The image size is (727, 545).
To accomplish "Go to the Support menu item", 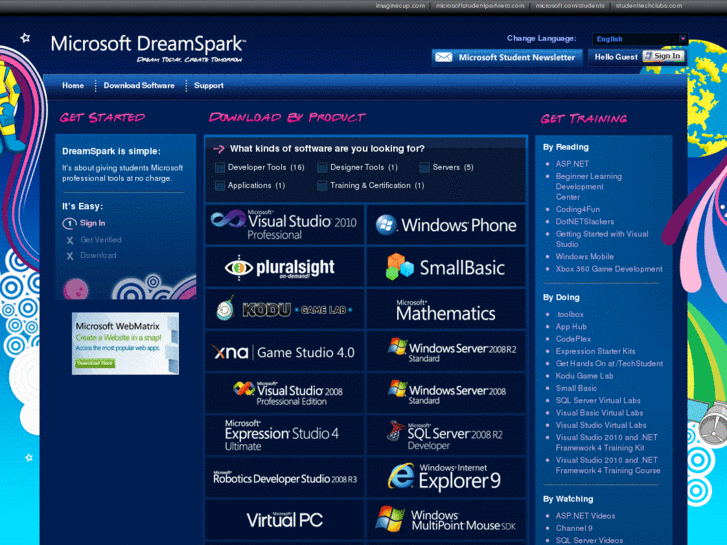I will (x=209, y=86).
